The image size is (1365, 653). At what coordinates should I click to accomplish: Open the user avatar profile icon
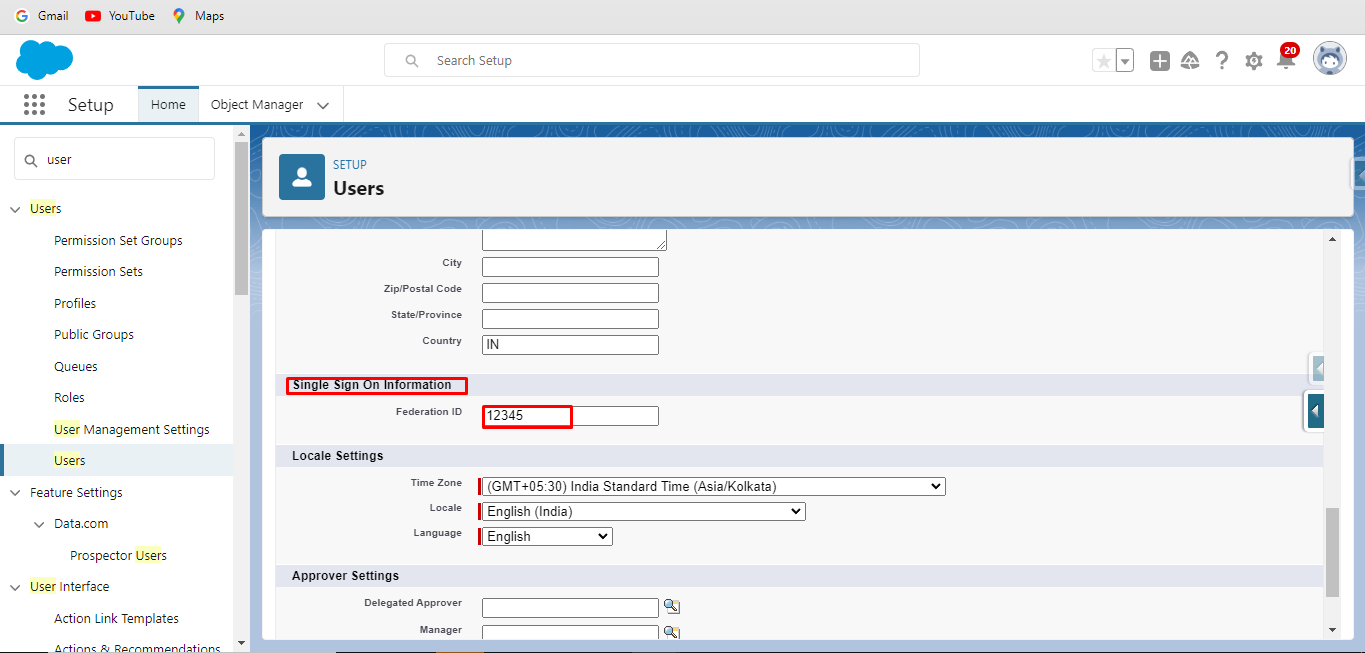(x=1329, y=58)
